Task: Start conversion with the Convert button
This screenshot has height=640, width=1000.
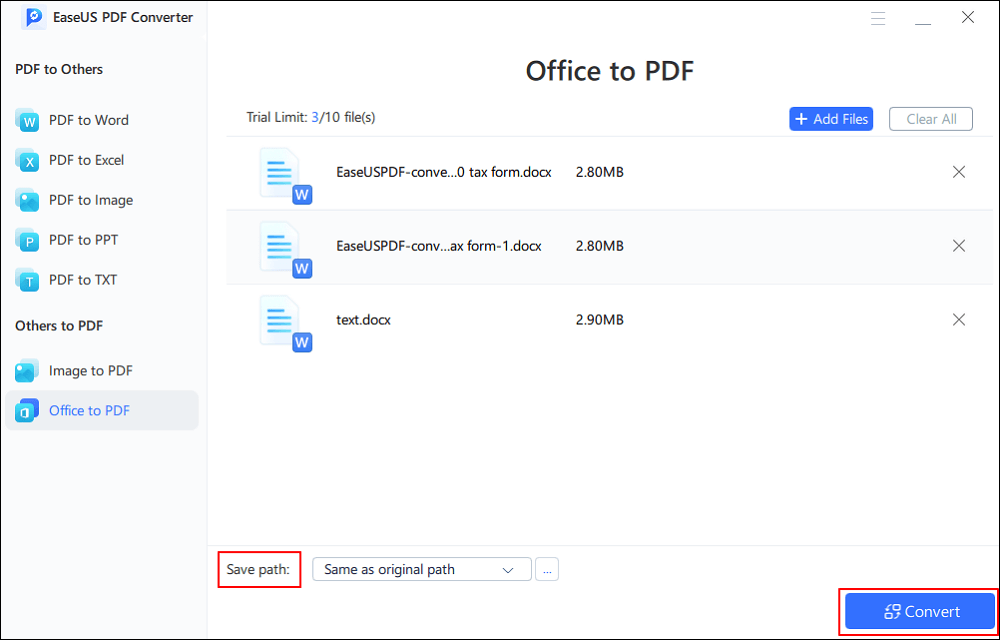Action: click(x=918, y=611)
